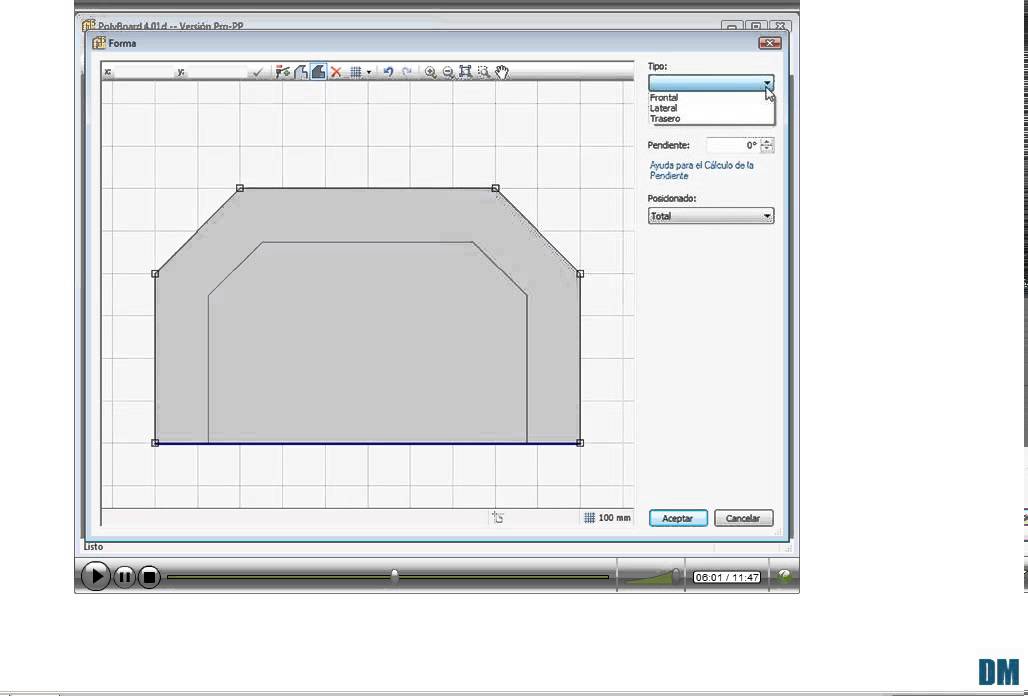
Task: Click the zoom out magnifier icon
Action: [448, 72]
